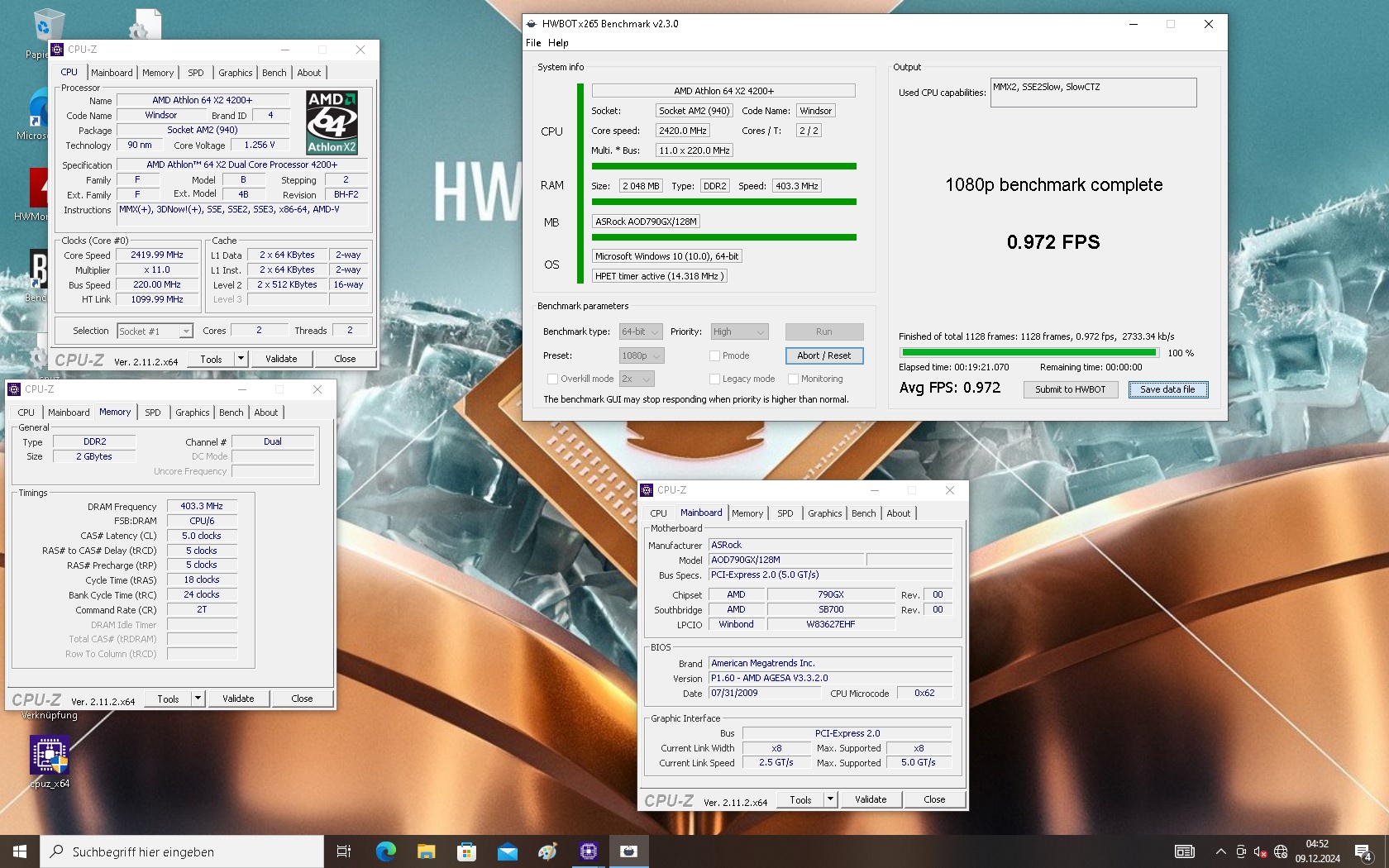Click Validate in CPU-Z CPU window
The height and width of the screenshot is (868, 1389).
tap(281, 359)
